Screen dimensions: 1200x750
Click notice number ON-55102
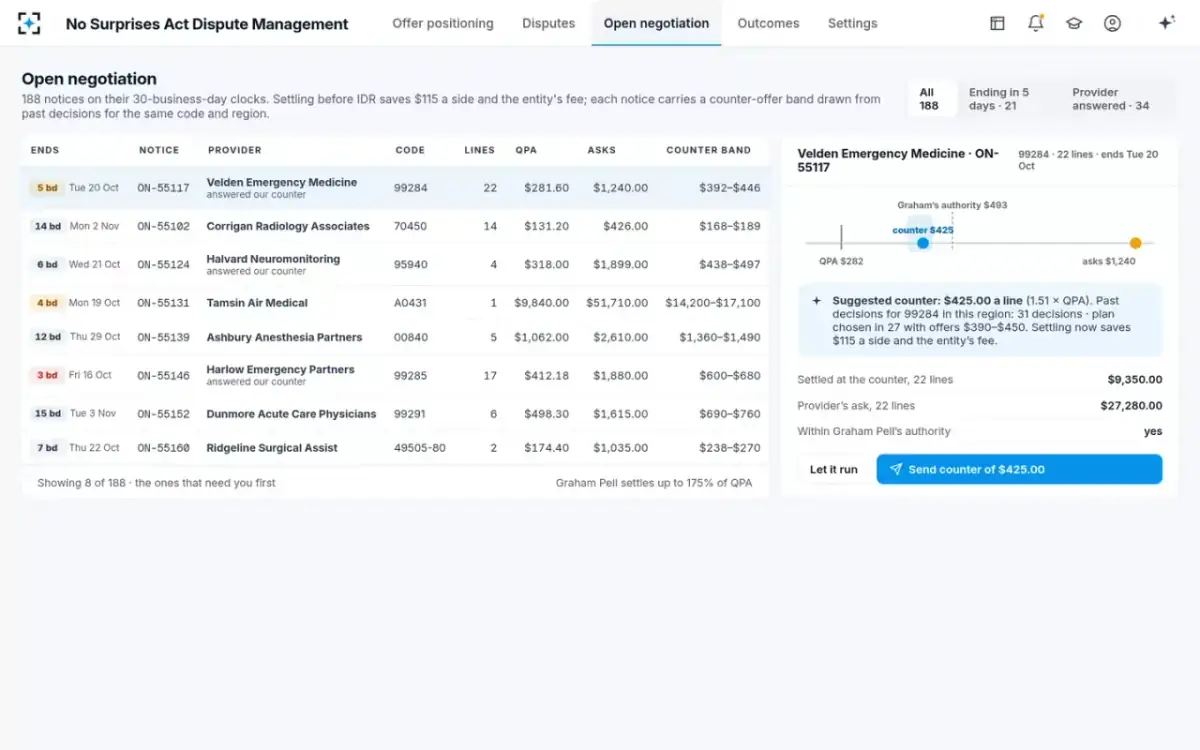163,227
